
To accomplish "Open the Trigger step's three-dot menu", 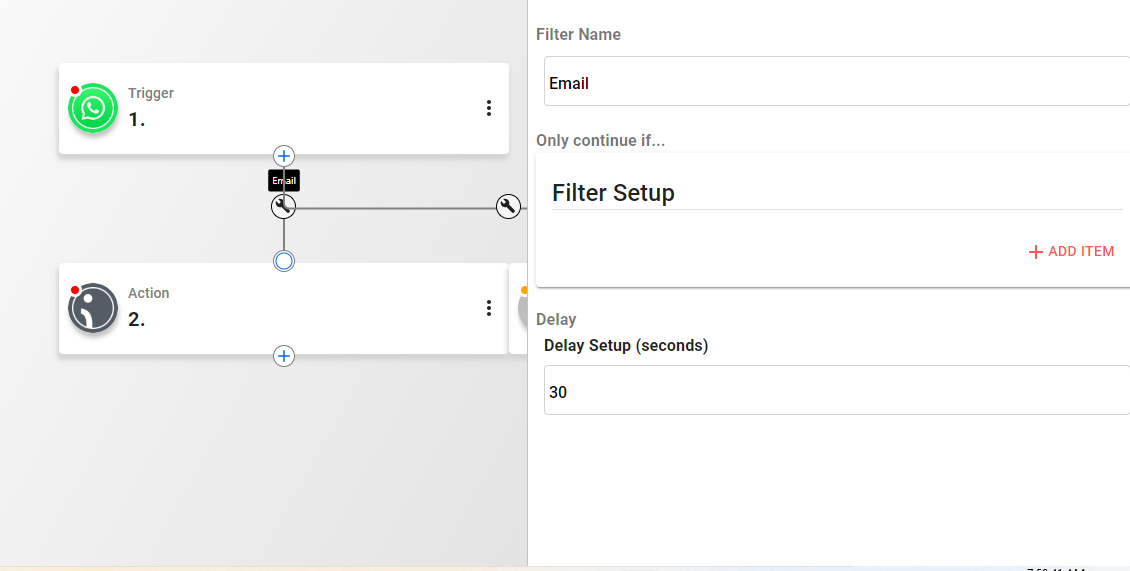I will tap(489, 108).
